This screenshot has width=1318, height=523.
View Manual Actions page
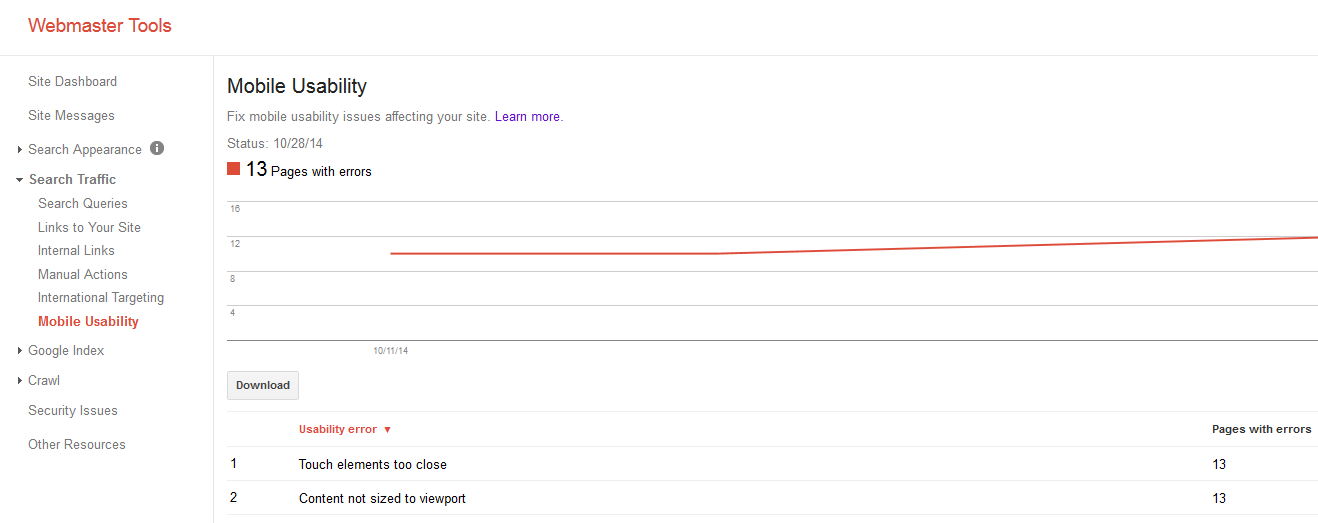(x=83, y=274)
